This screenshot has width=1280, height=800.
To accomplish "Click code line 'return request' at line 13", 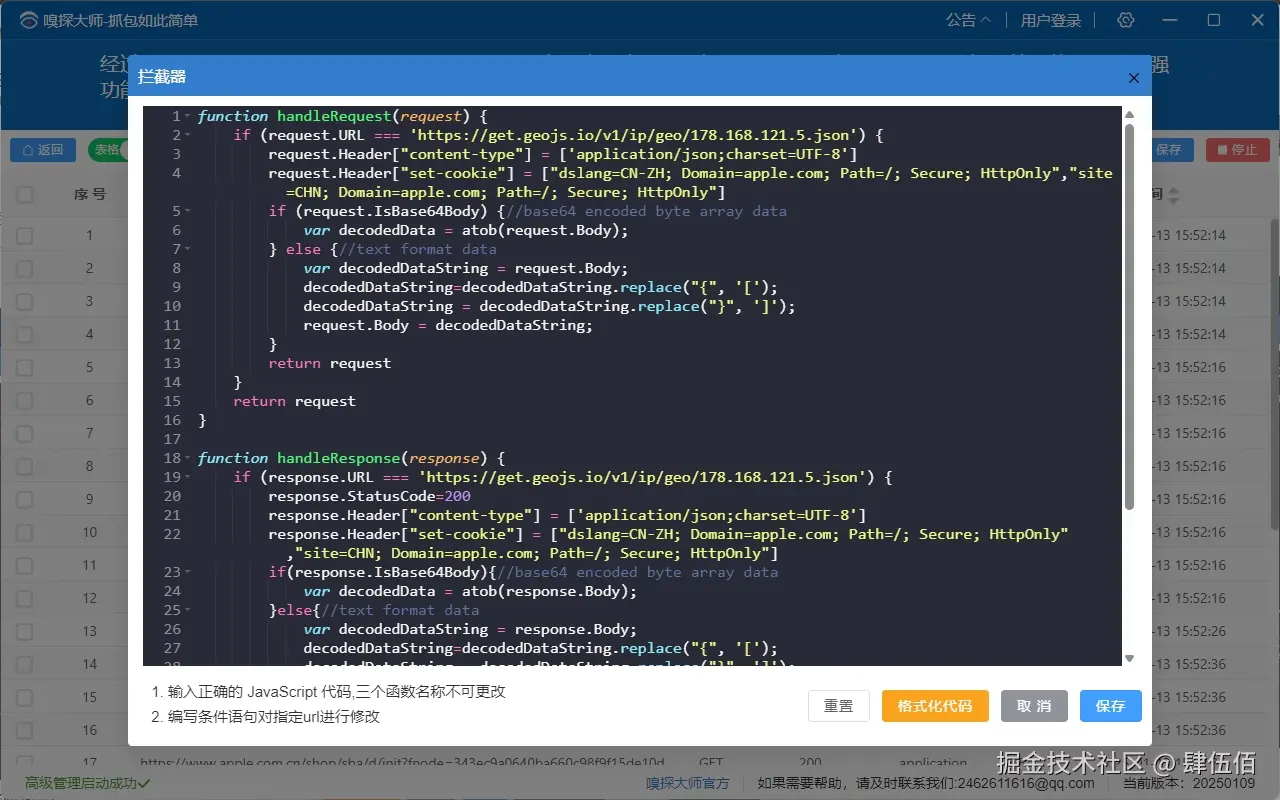I will click(x=329, y=363).
